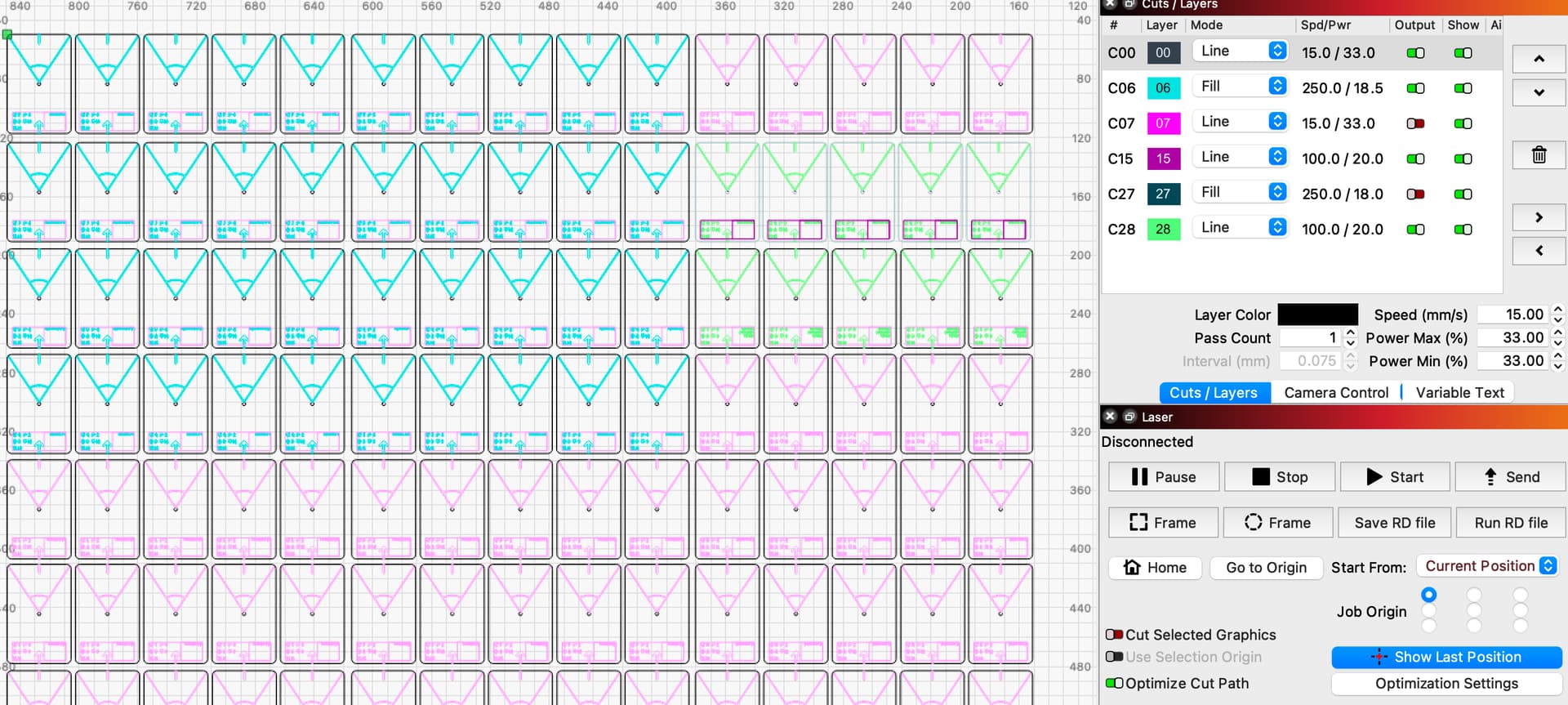Close the Laser panel

click(1110, 417)
